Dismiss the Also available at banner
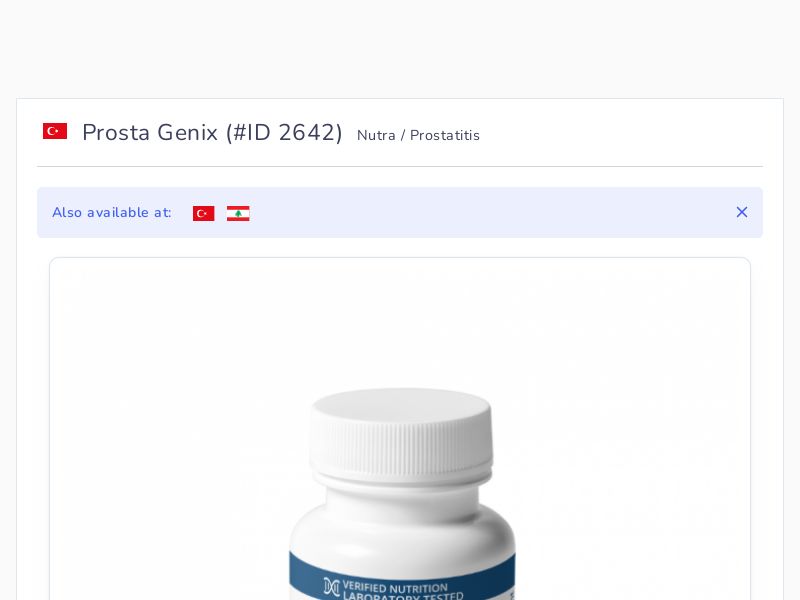Screen dimensions: 800x600 click(742, 212)
